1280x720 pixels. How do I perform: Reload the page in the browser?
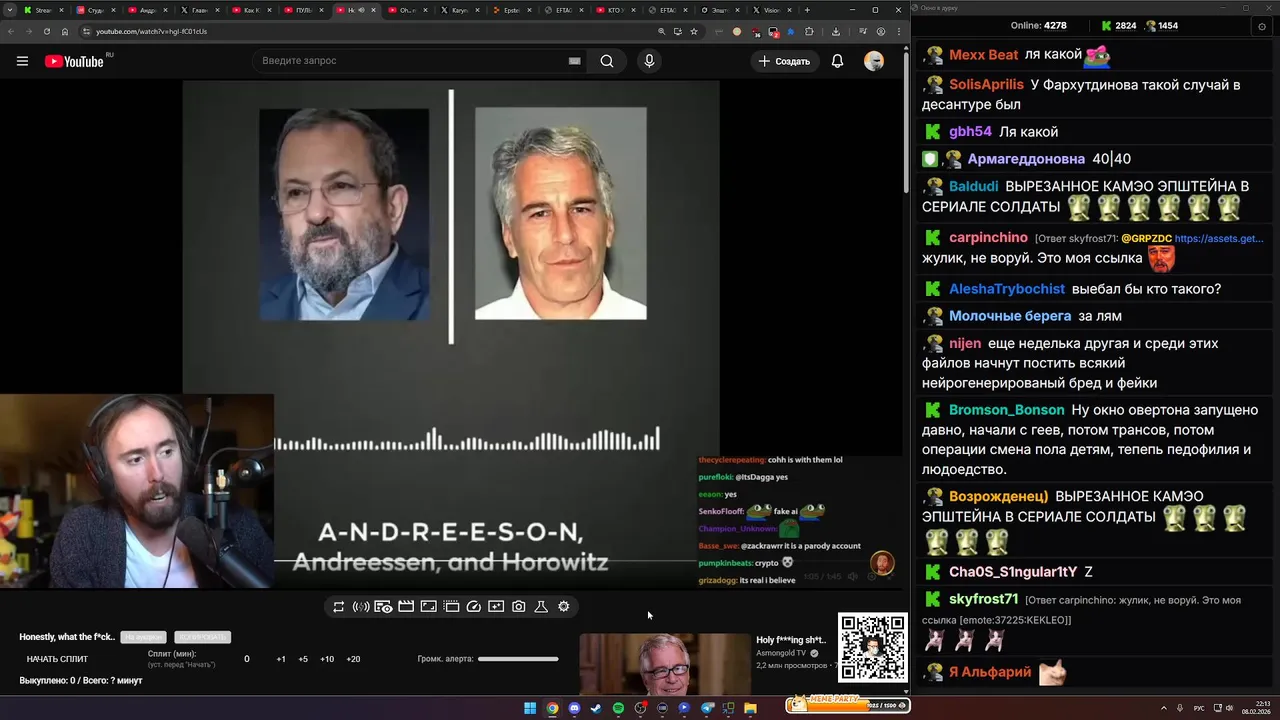pyautogui.click(x=46, y=31)
